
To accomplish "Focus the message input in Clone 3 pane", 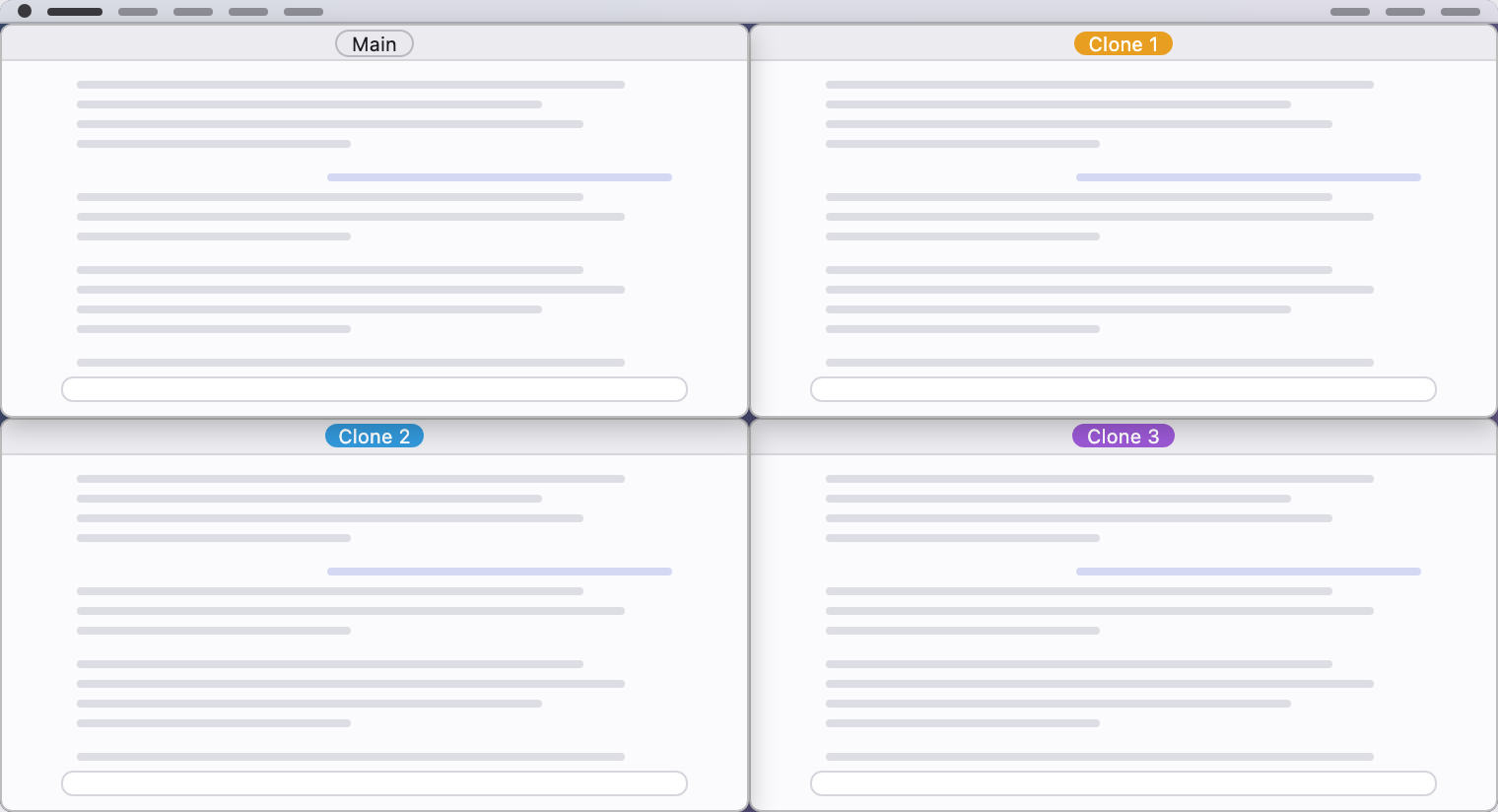I will tap(1123, 783).
